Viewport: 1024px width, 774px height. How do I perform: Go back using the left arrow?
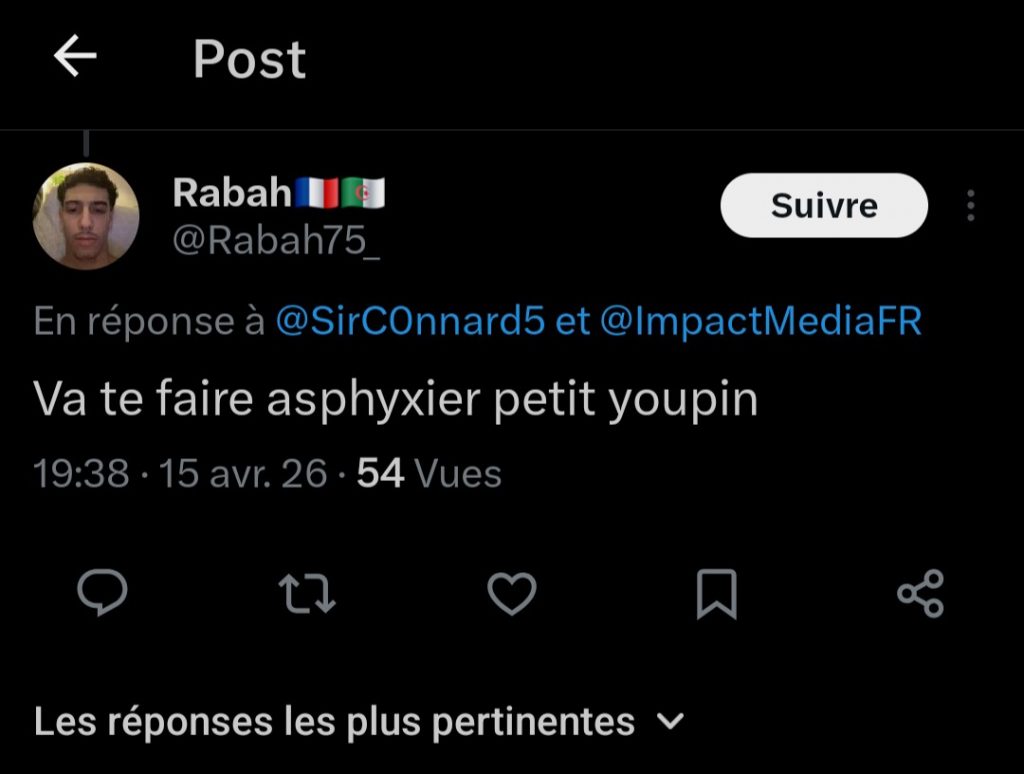(75, 57)
